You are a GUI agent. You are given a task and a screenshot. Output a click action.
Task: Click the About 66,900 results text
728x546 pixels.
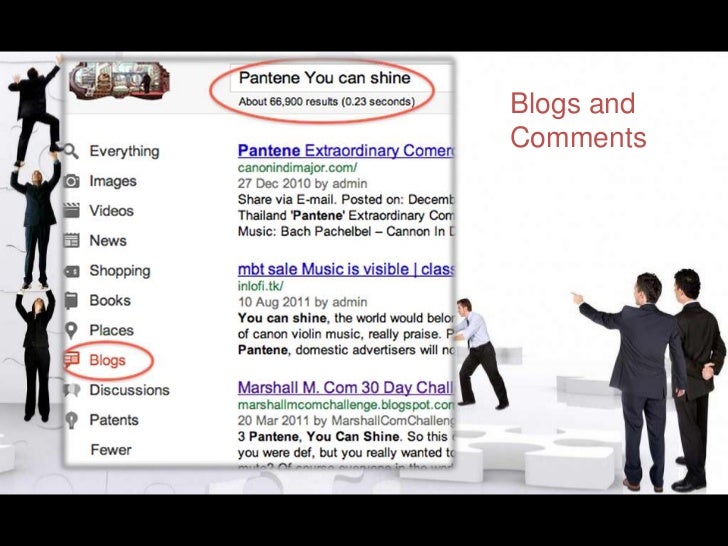pyautogui.click(x=326, y=102)
